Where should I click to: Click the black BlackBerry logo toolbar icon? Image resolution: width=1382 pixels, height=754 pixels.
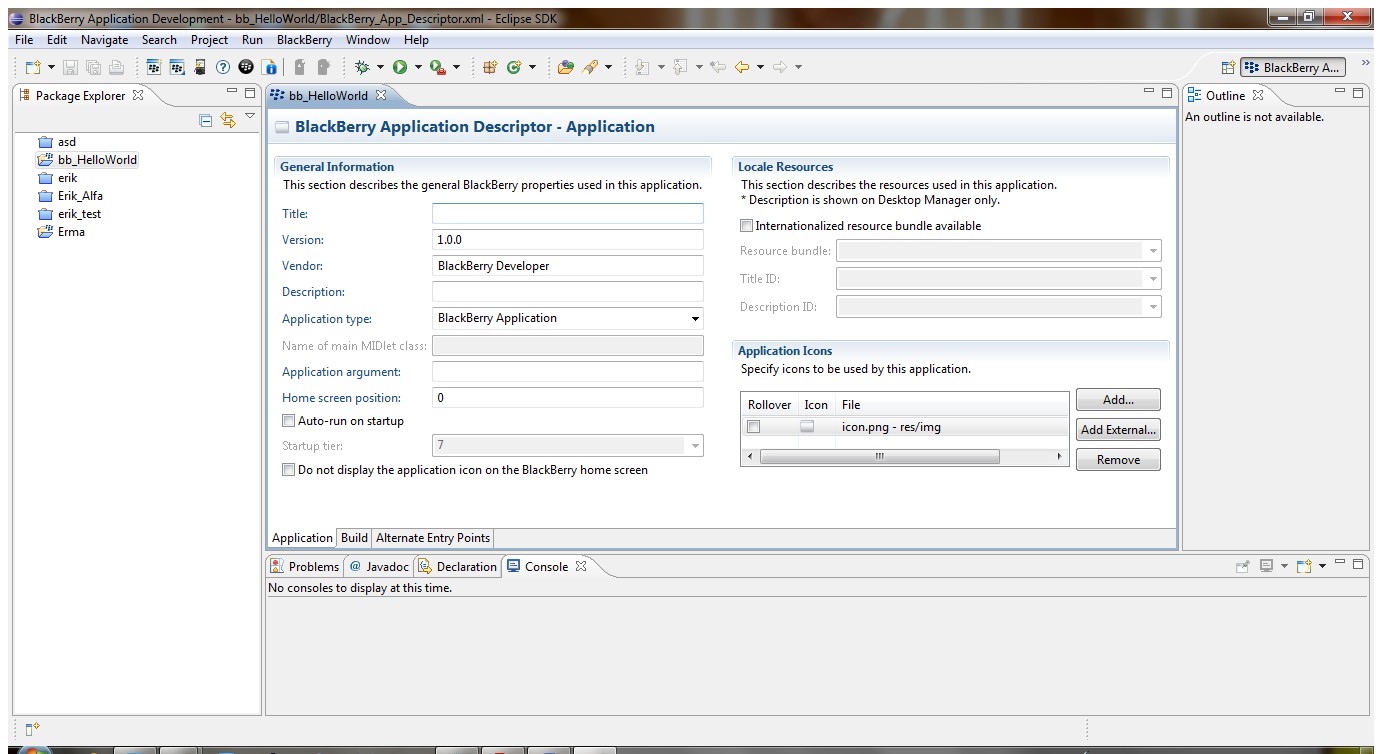coord(246,67)
